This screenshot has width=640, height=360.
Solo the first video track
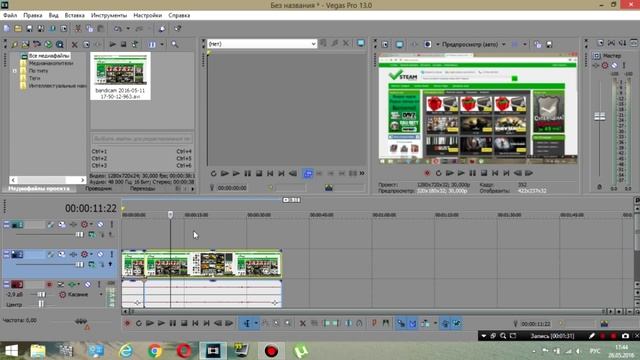(x=111, y=224)
